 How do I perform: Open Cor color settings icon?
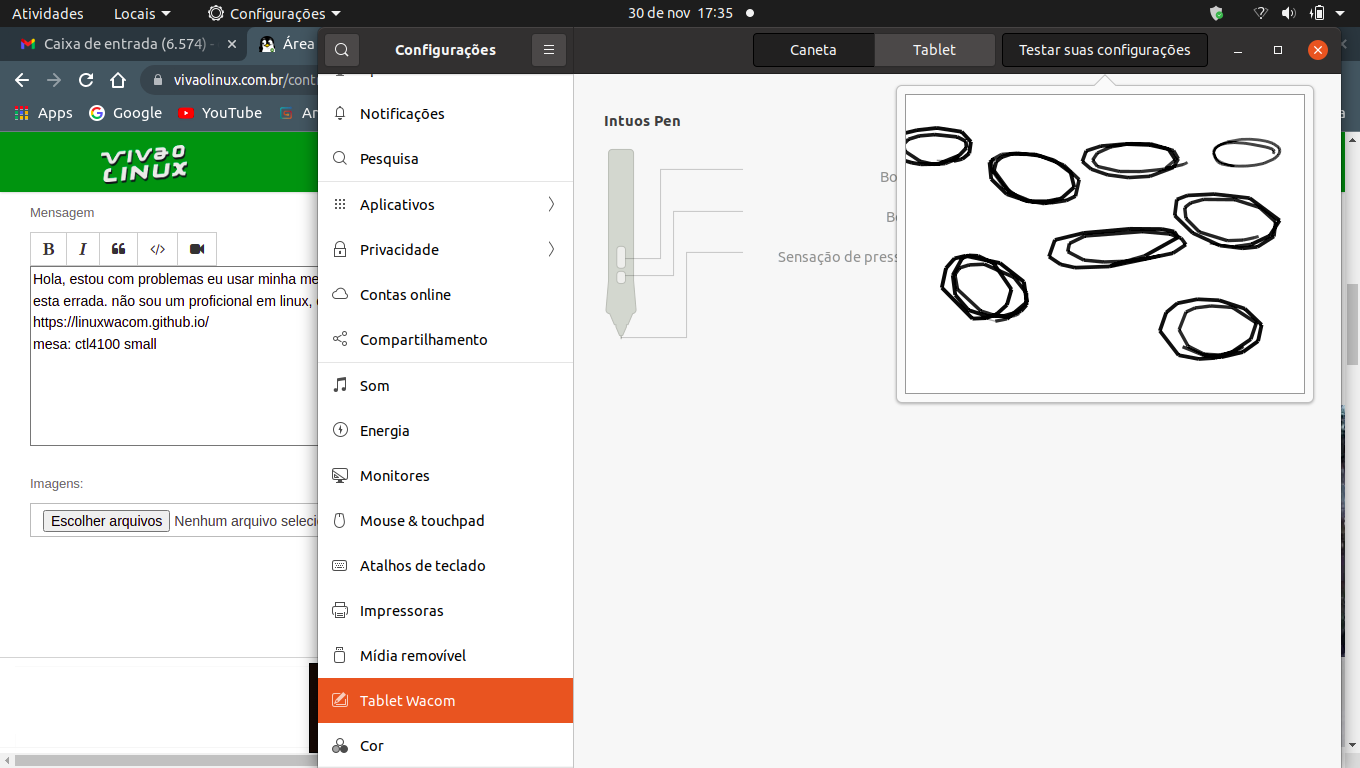(x=340, y=746)
